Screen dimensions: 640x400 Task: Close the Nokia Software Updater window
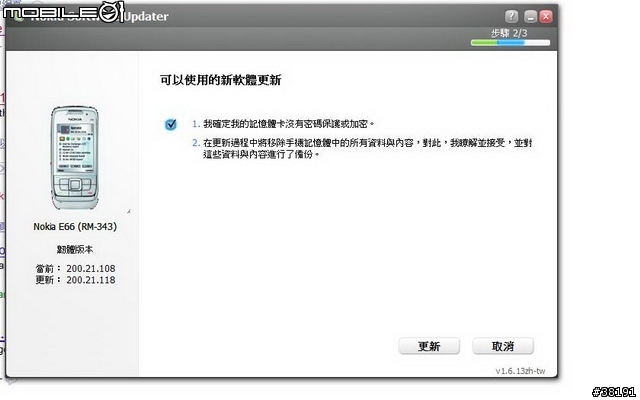(546, 17)
